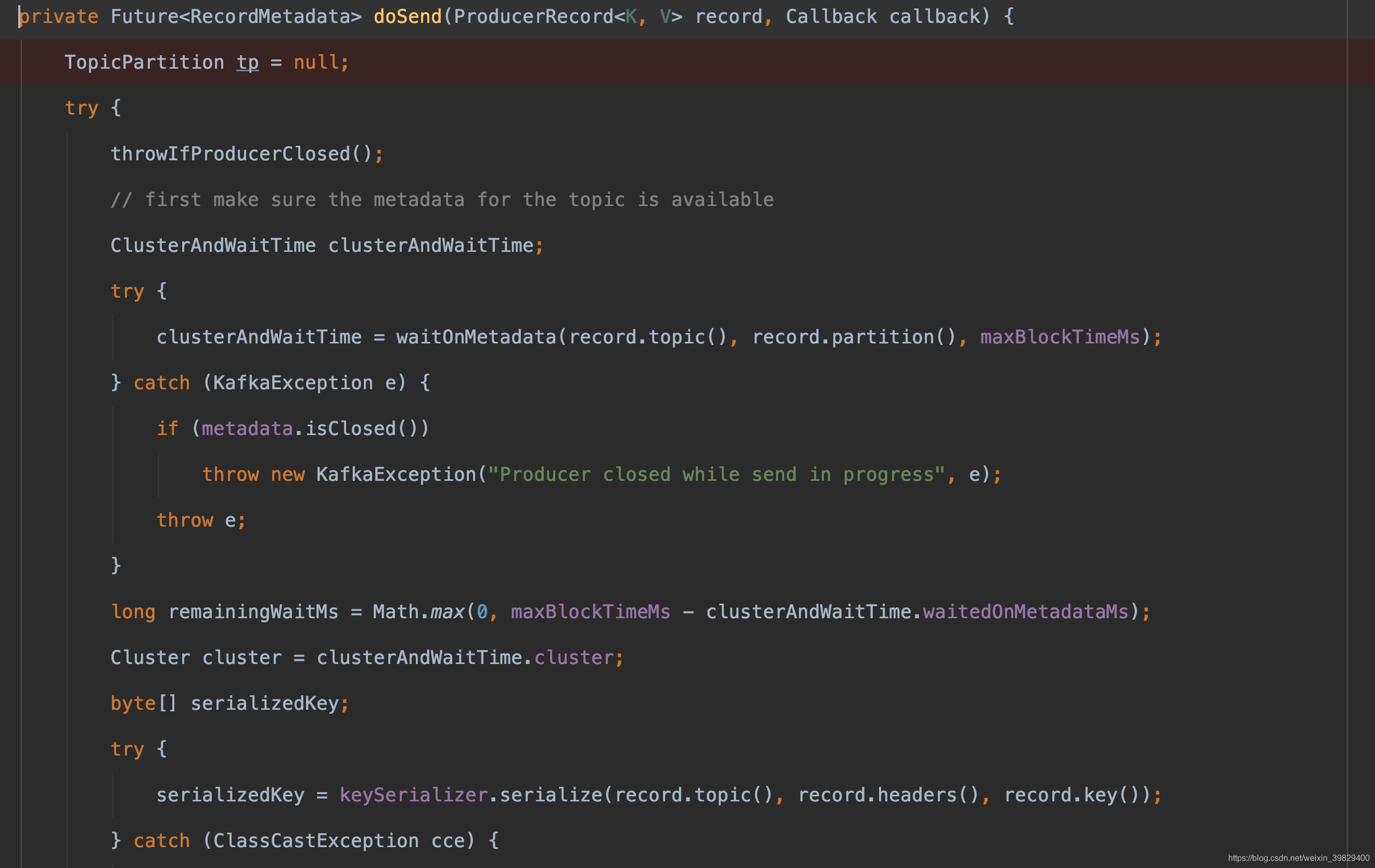This screenshot has width=1375, height=868.
Task: Click the record.headers() call
Action: pos(888,795)
